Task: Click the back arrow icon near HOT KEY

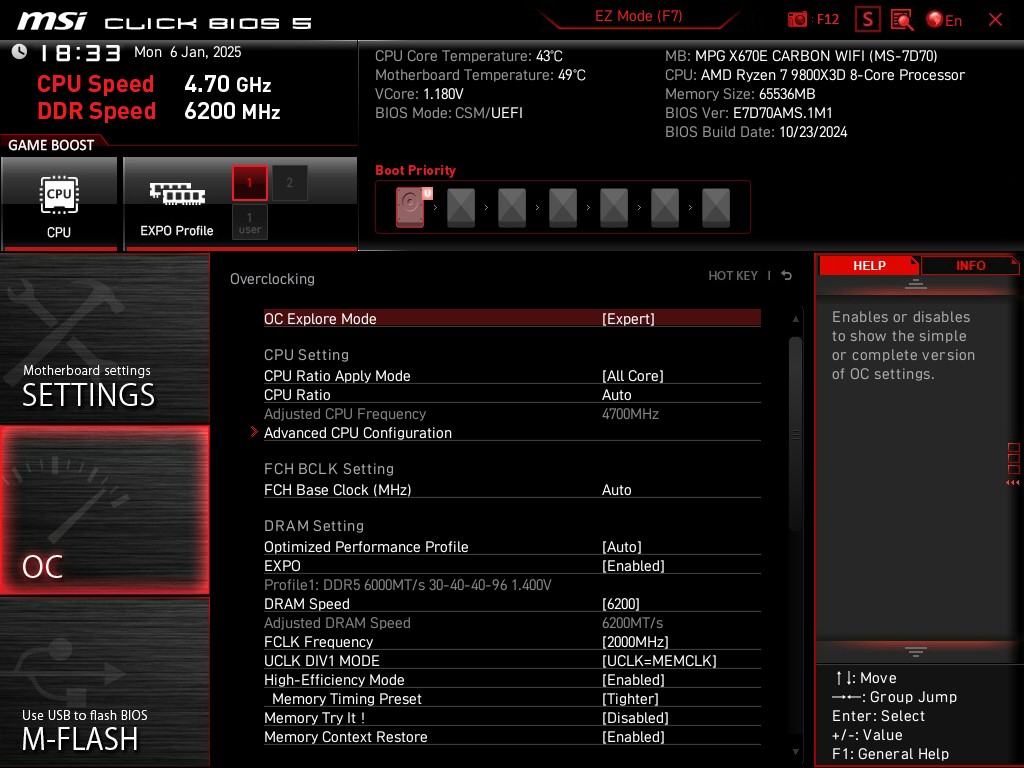Action: tap(787, 276)
